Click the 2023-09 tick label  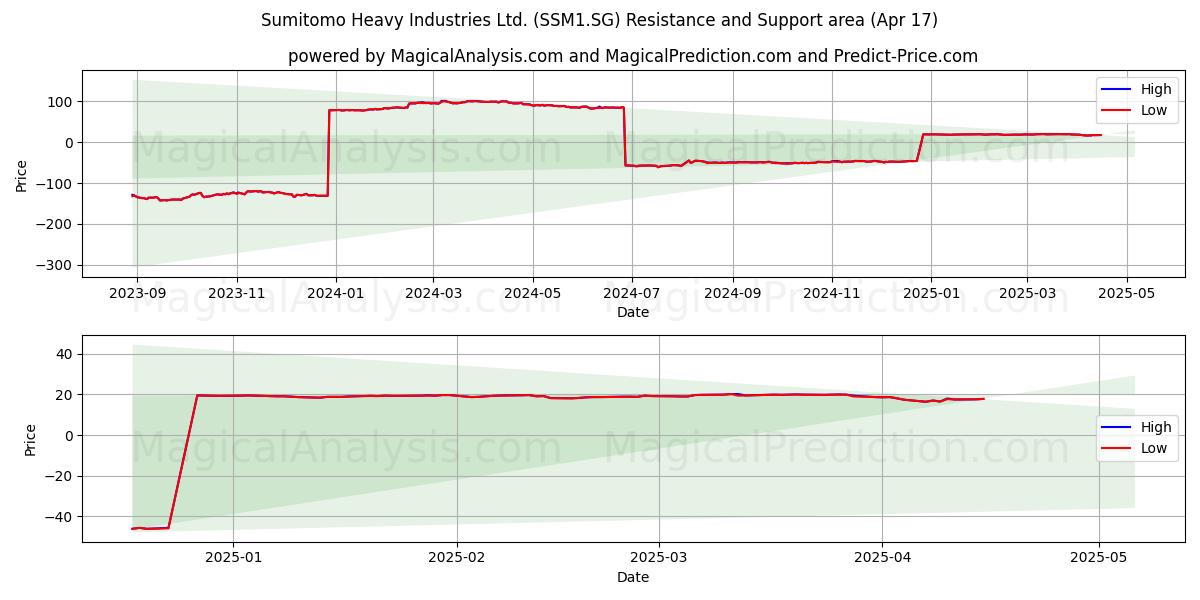pos(136,294)
